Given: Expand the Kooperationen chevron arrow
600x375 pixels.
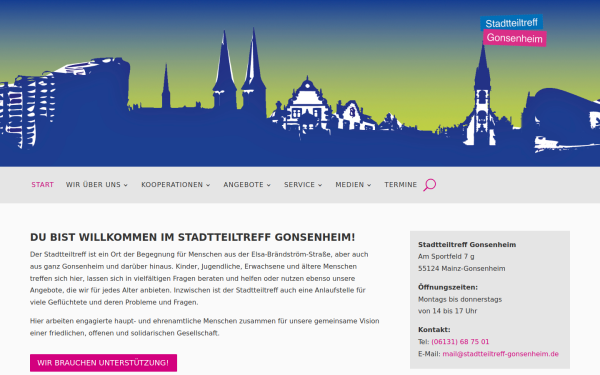Looking at the screenshot, I should point(208,185).
